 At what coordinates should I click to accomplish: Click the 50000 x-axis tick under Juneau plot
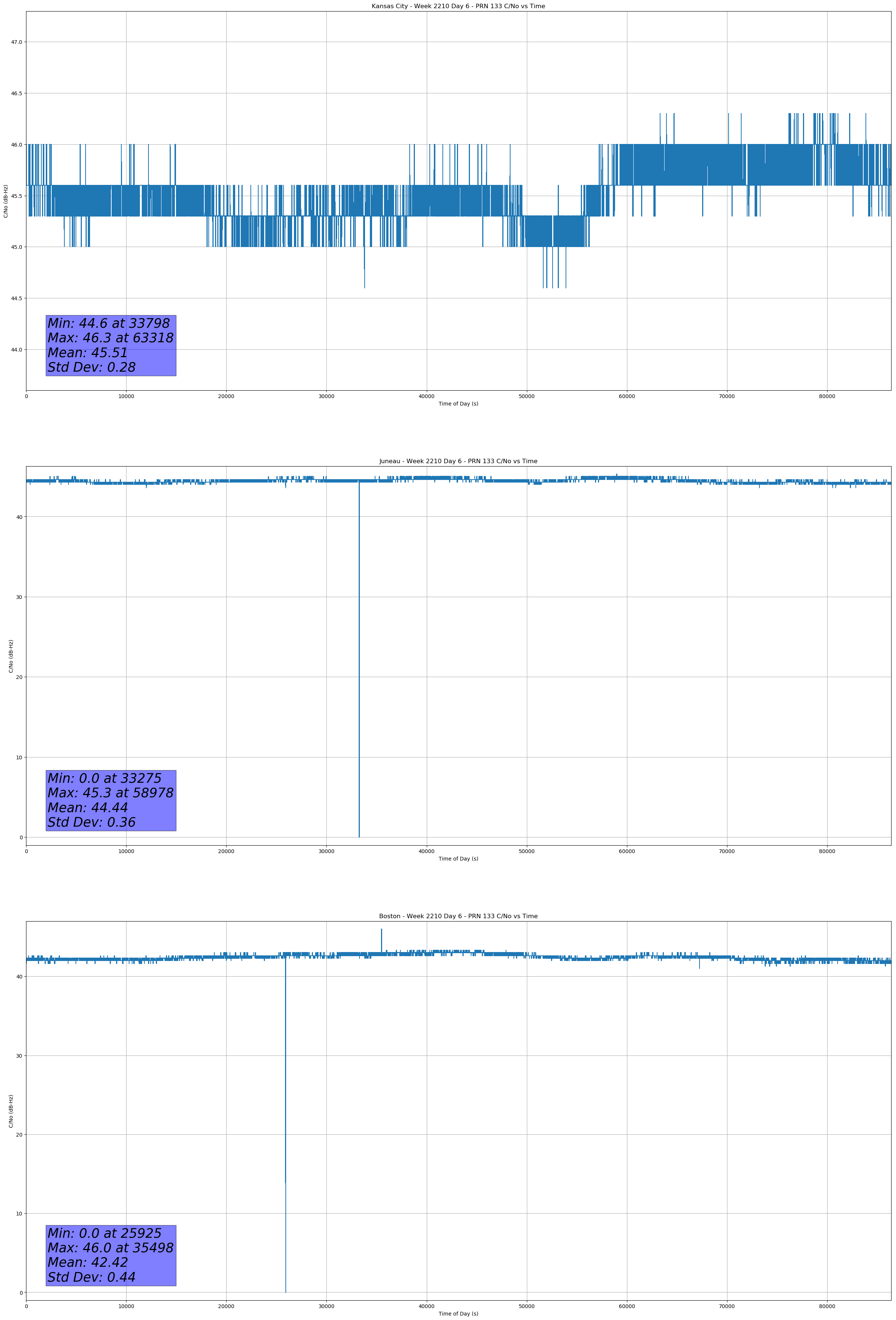tap(527, 851)
